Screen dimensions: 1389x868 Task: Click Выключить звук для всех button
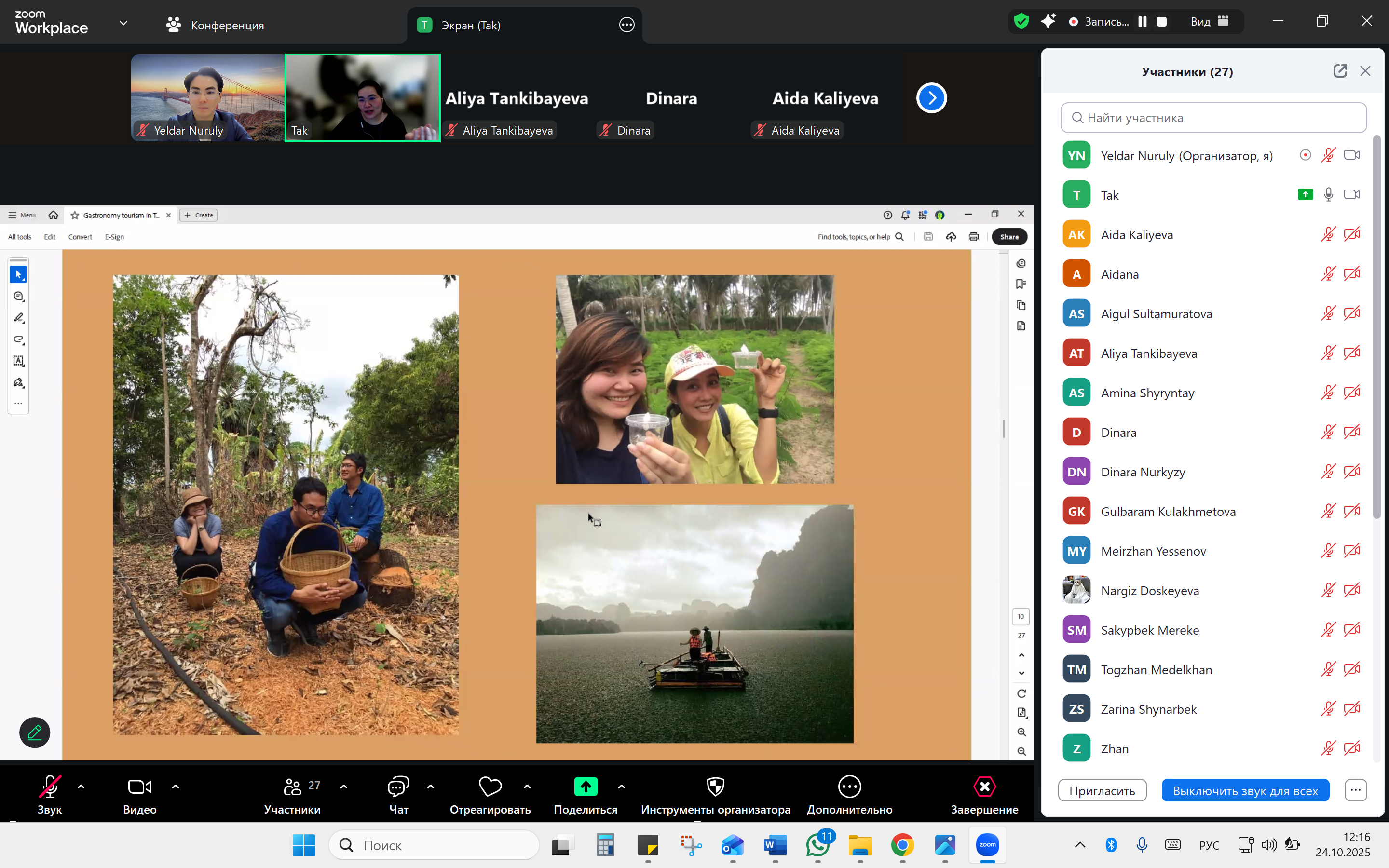click(1245, 790)
